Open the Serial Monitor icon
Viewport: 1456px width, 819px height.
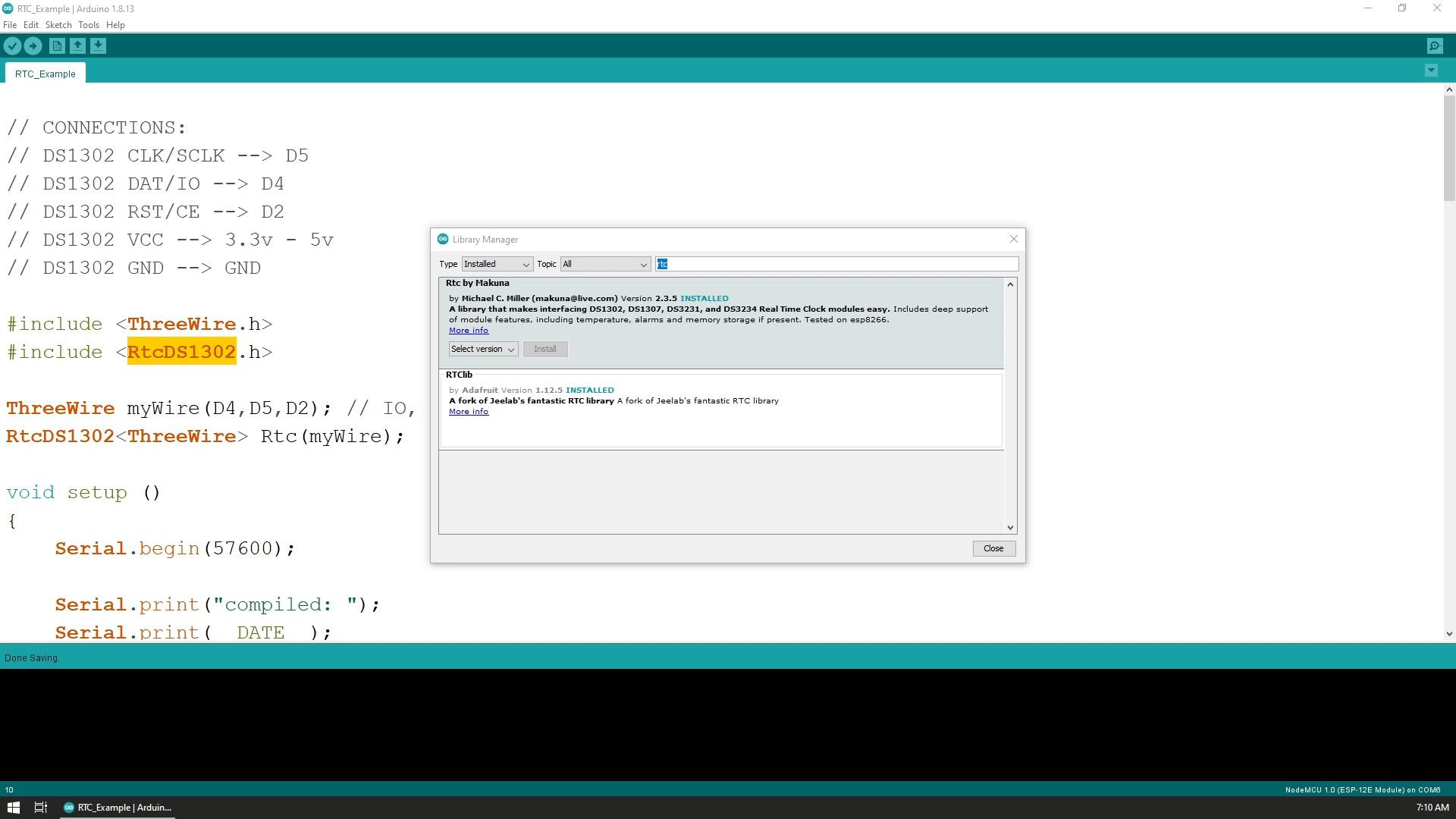(x=1435, y=46)
